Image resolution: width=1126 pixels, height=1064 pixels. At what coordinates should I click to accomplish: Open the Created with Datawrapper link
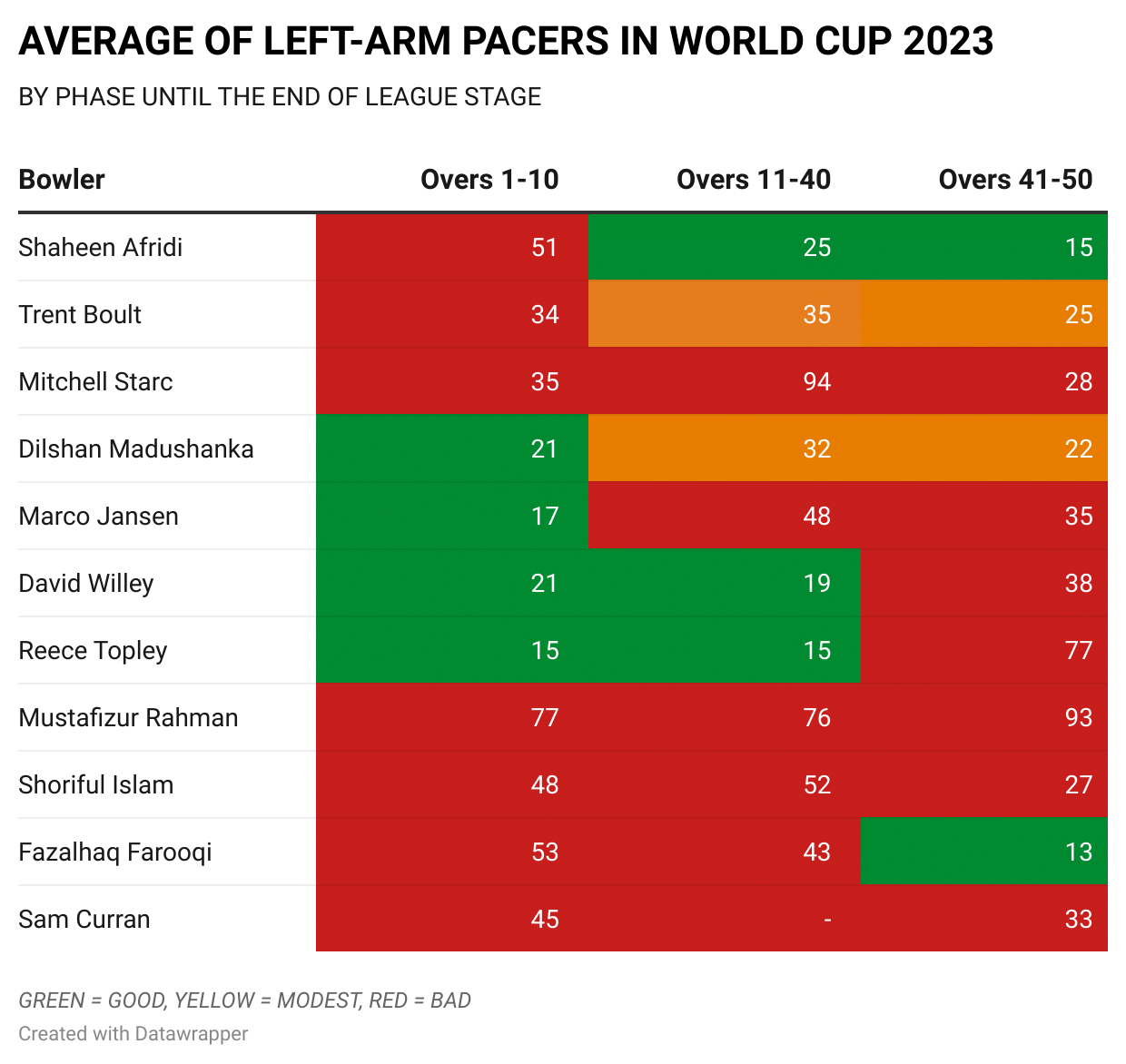(x=133, y=1034)
